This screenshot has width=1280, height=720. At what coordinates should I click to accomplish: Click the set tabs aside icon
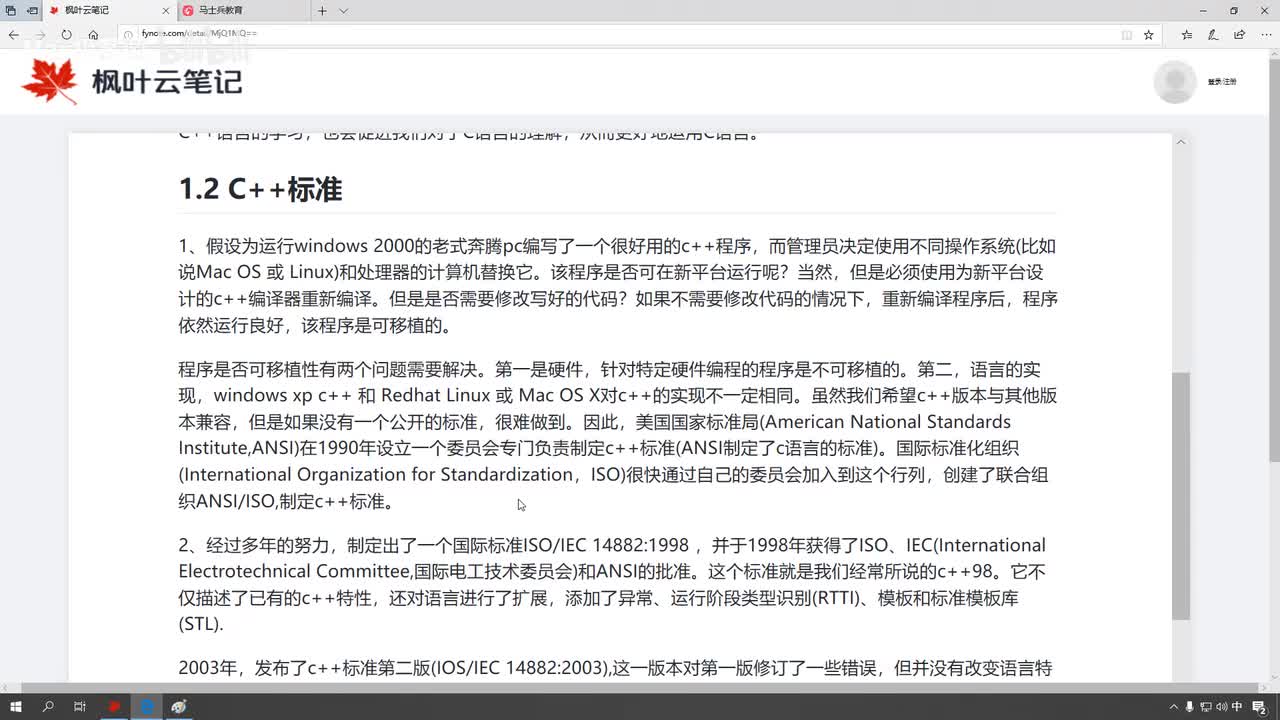[x=32, y=10]
